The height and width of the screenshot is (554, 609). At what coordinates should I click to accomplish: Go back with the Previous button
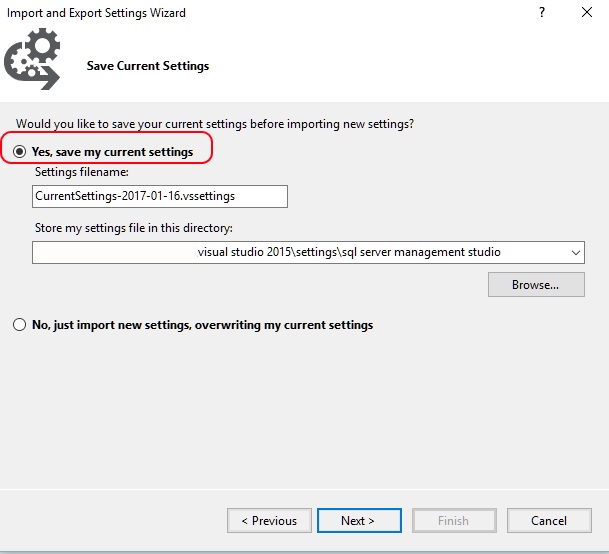[x=267, y=521]
